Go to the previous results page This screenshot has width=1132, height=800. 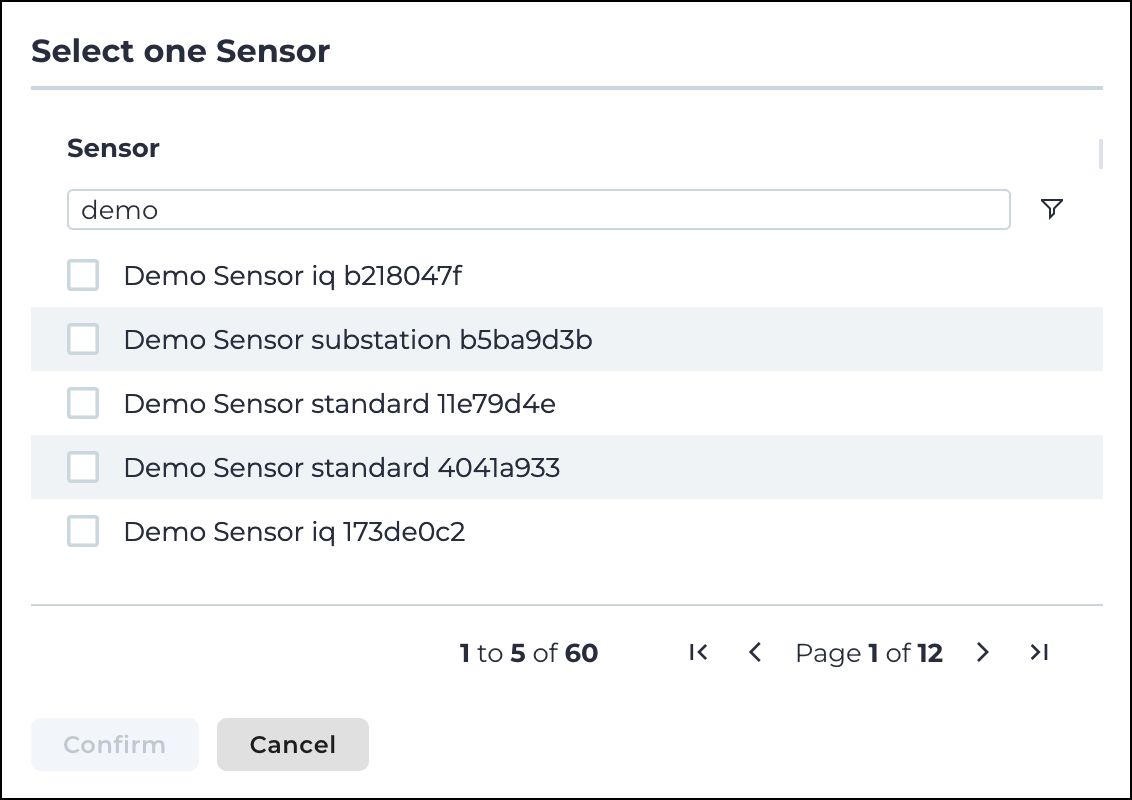(755, 653)
